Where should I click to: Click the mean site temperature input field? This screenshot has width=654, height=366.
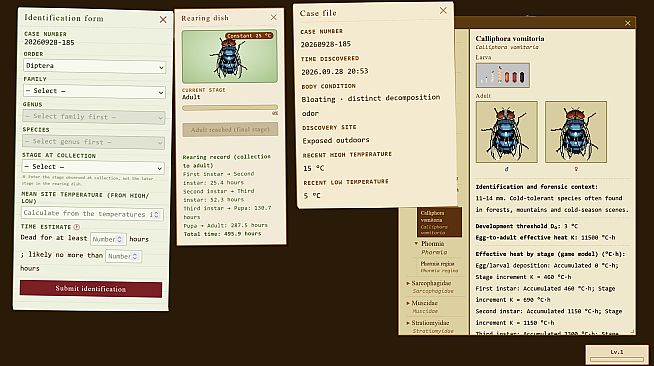click(x=92, y=214)
